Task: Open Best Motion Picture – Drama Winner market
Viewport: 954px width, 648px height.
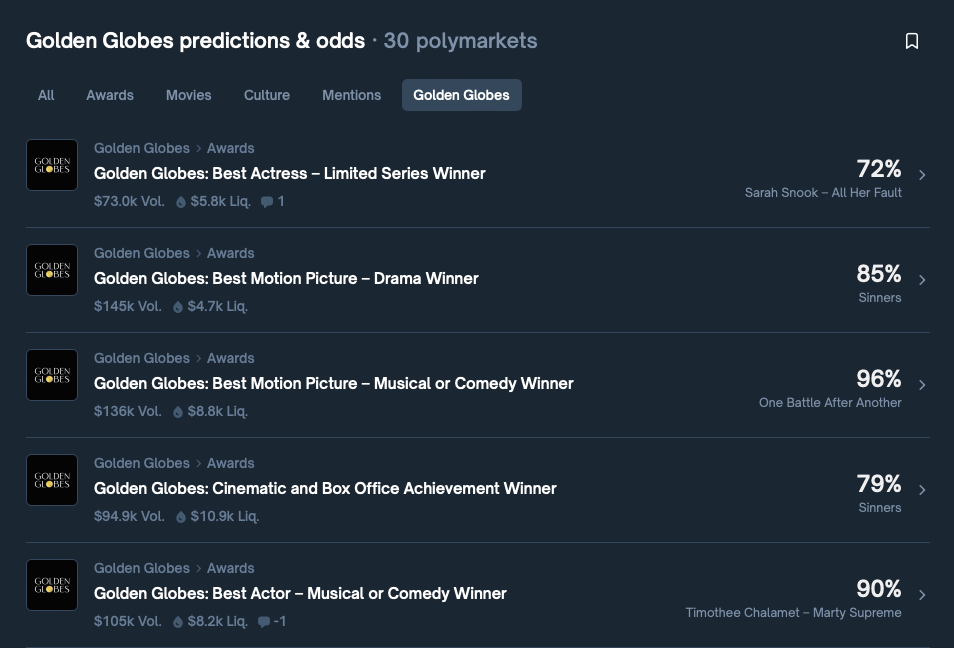Action: [x=286, y=278]
